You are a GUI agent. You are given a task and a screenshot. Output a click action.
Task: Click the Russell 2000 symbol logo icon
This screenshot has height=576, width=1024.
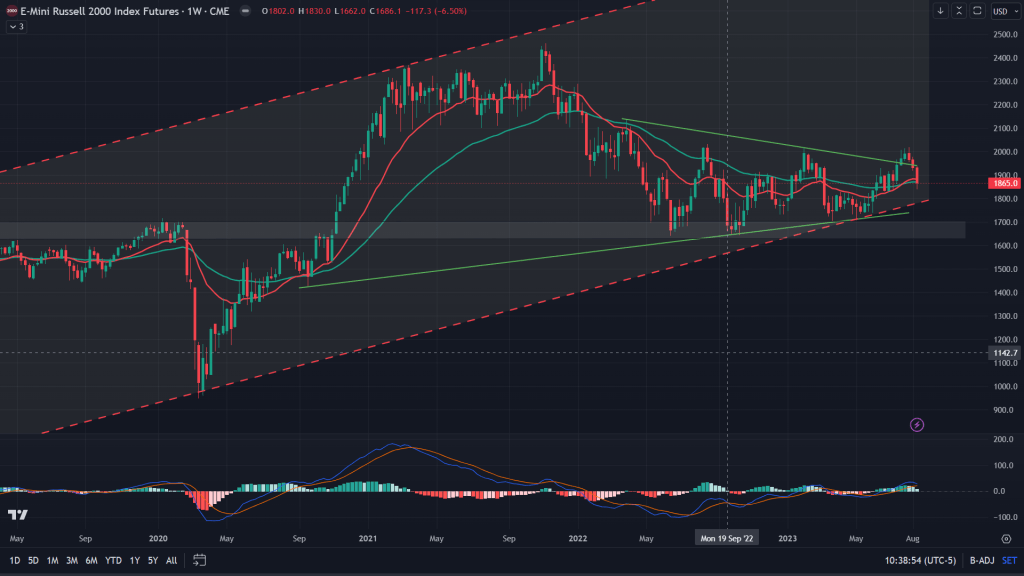[x=10, y=11]
